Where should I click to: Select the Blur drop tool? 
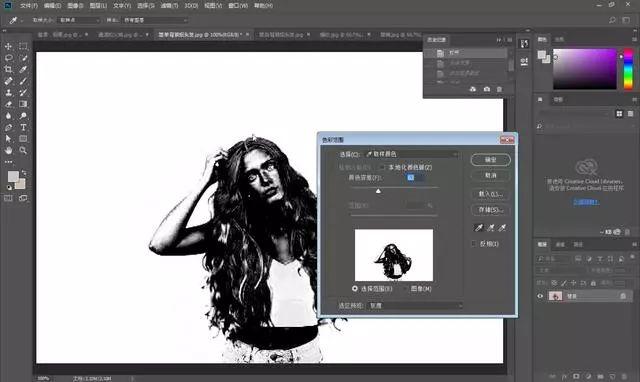pos(8,116)
